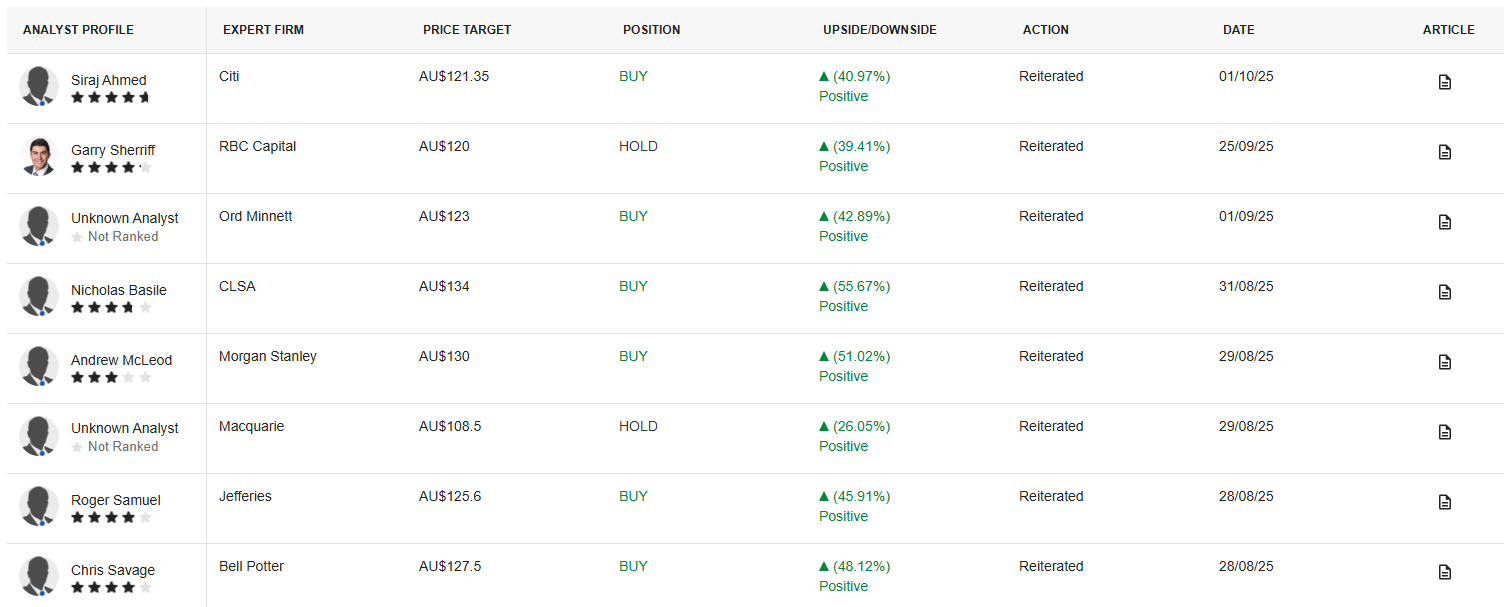Open the Bell Potter article icon
Image resolution: width=1504 pixels, height=607 pixels.
coord(1444,572)
